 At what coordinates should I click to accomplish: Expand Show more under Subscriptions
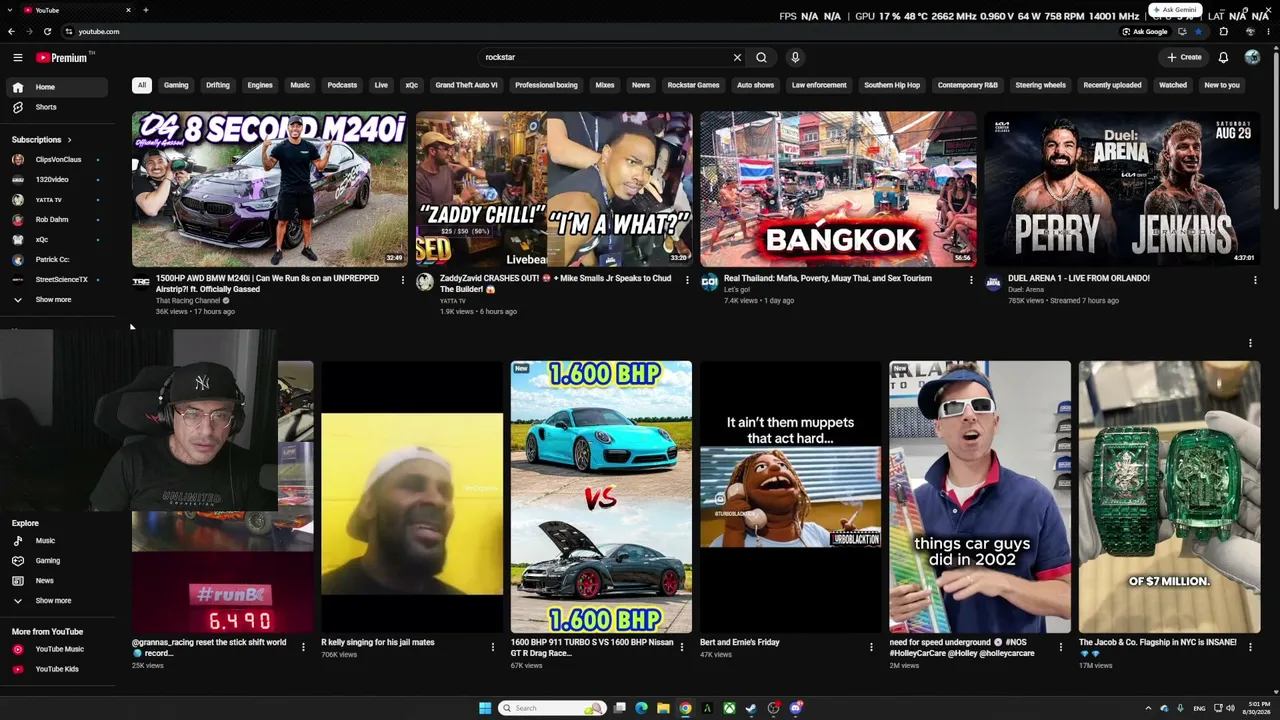(56, 300)
